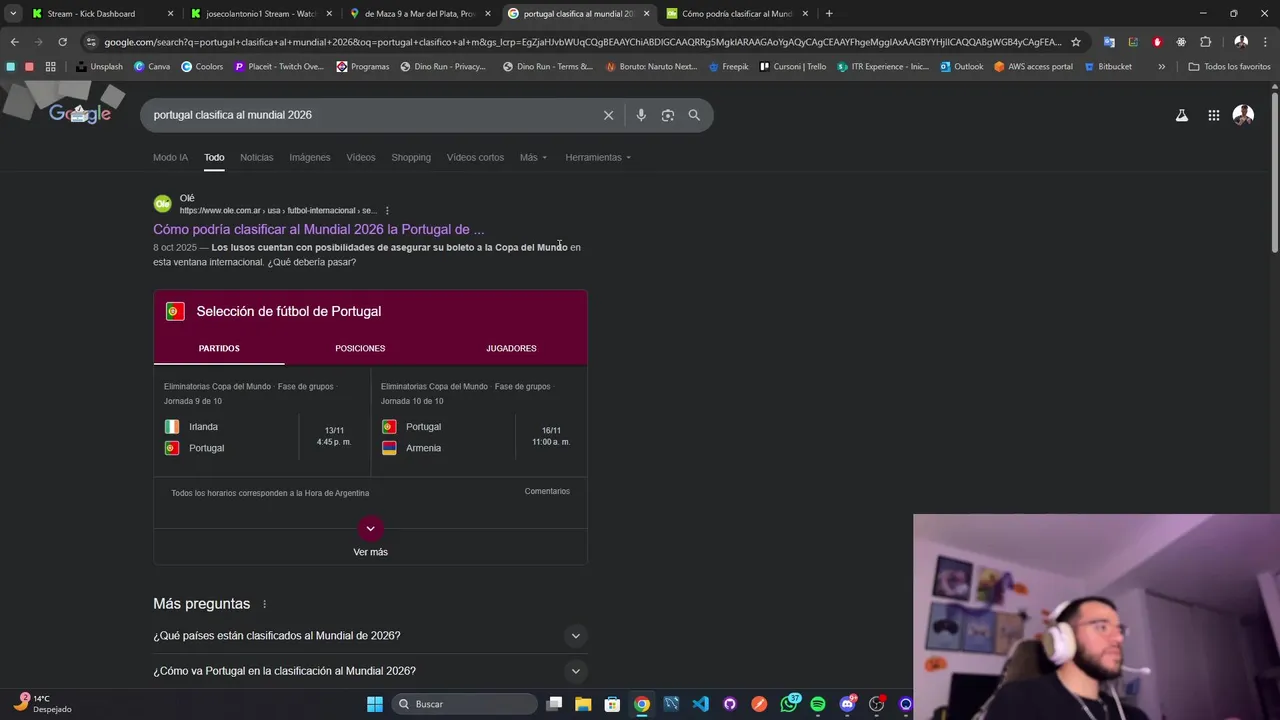Clear the search query with the X icon
Screen dimensions: 1280x720
608,115
